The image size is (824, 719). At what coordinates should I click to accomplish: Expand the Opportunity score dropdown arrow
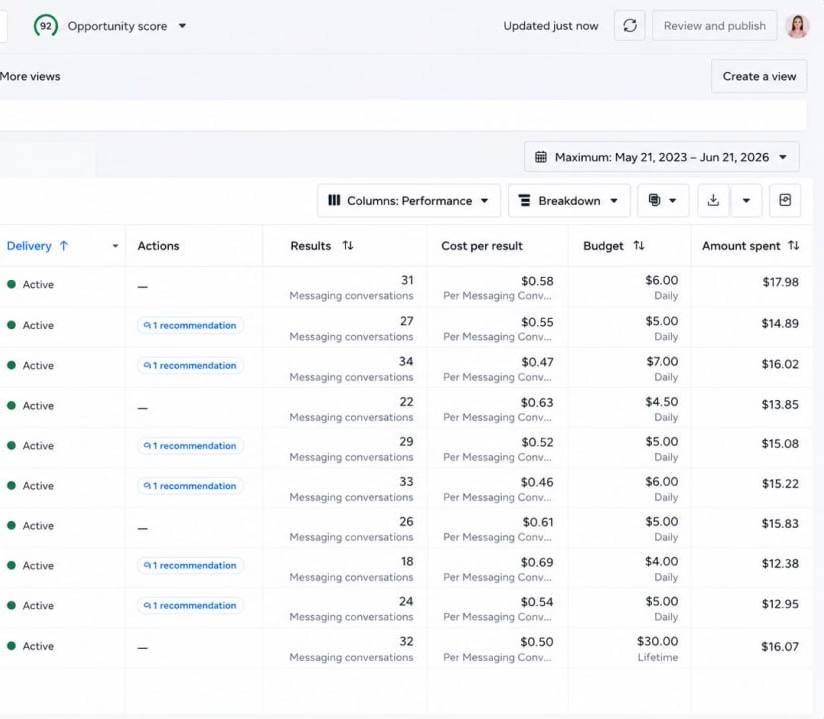pos(182,26)
